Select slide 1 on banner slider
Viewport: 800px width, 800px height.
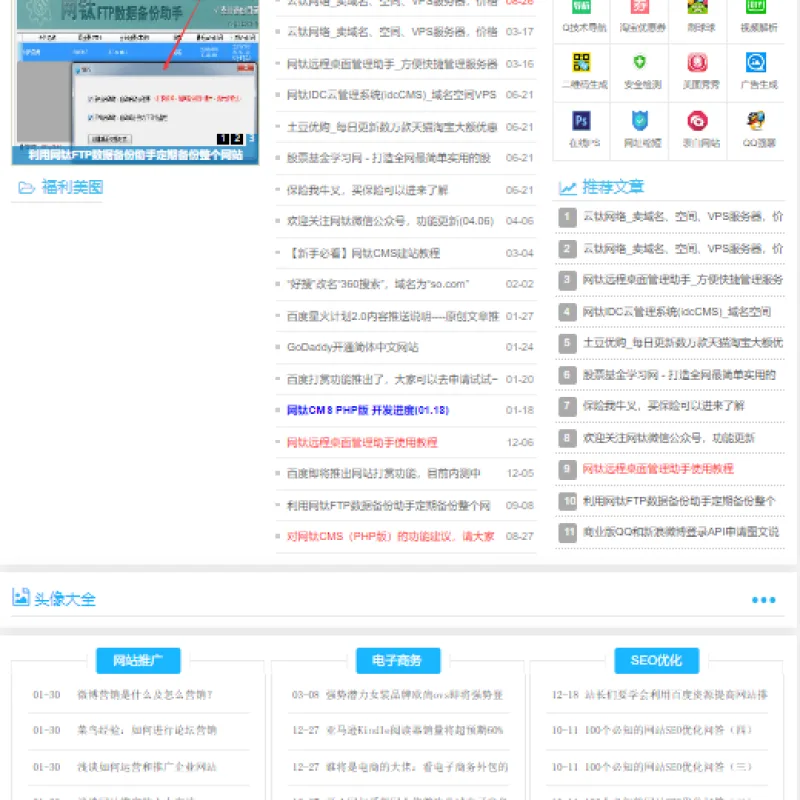click(x=223, y=139)
